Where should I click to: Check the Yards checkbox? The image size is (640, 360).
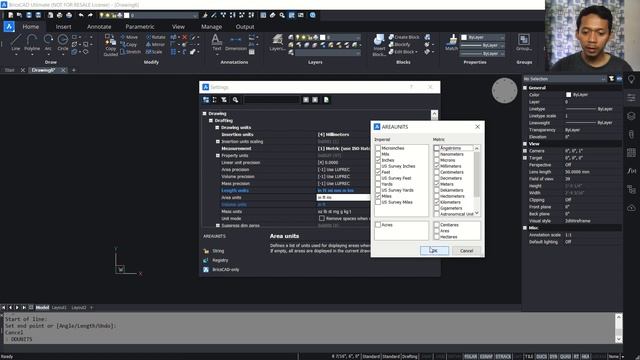[x=378, y=184]
